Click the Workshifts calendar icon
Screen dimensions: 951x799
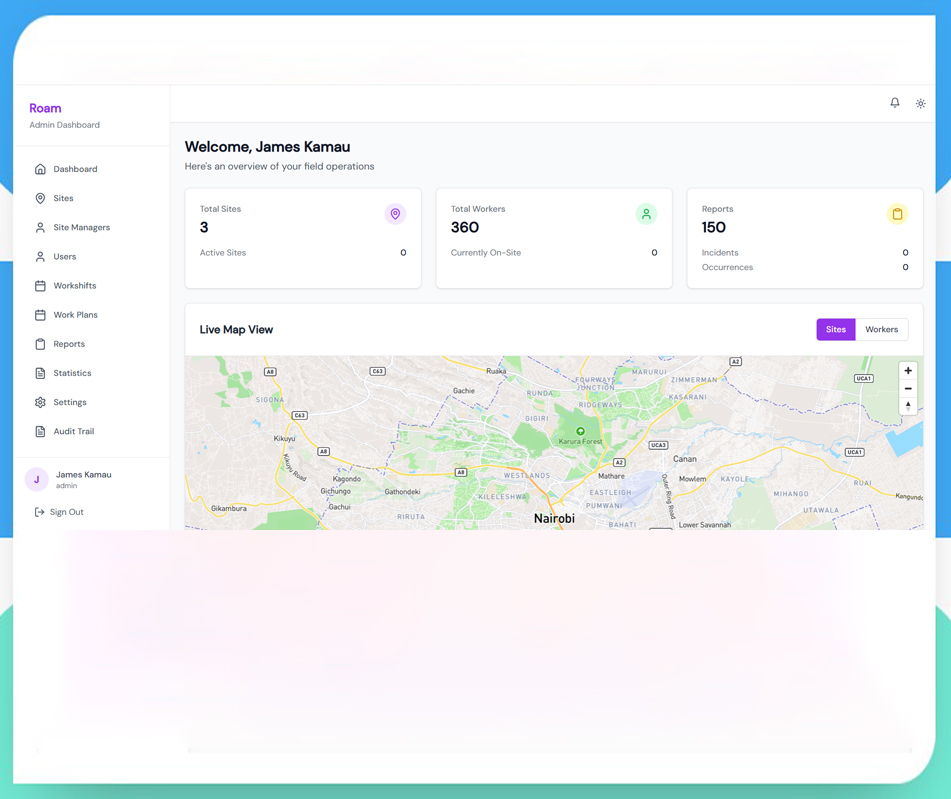click(40, 285)
